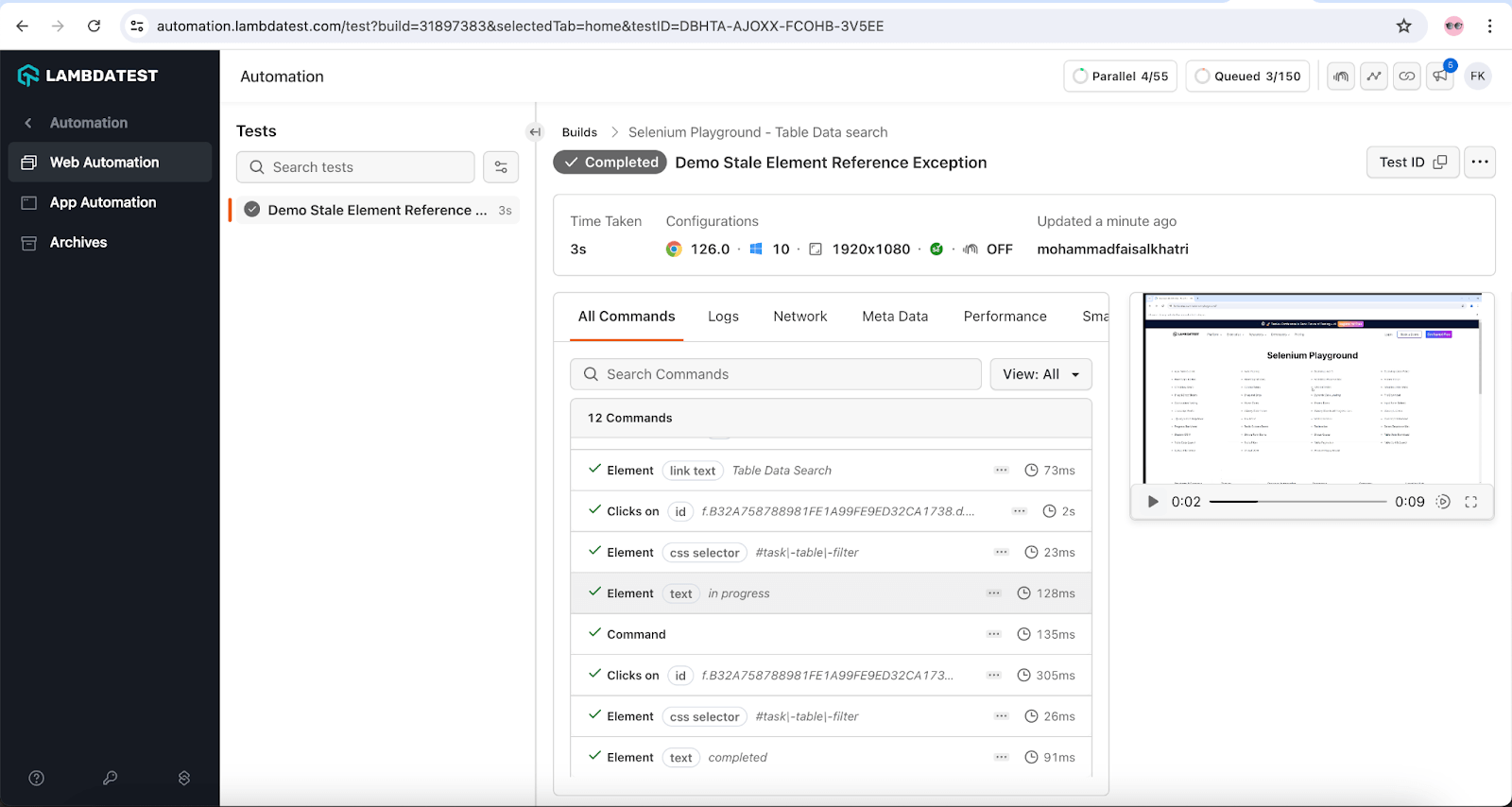Open the analytics graph icon
Image resolution: width=1512 pixels, height=807 pixels.
coord(1374,77)
